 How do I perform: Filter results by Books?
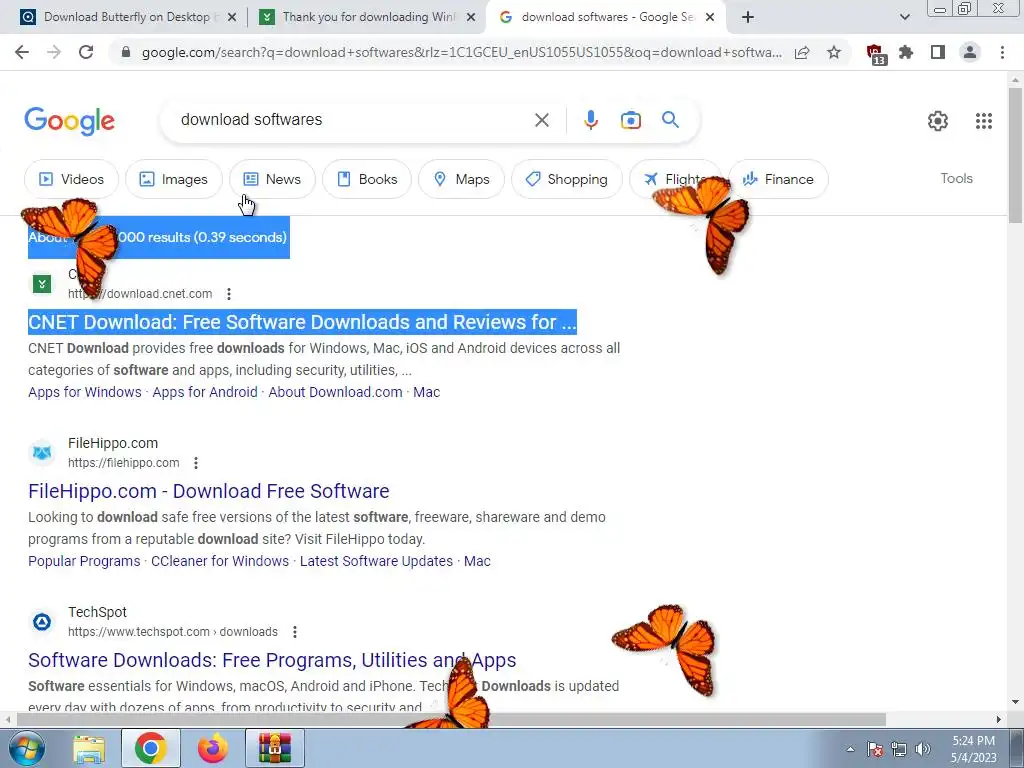(367, 179)
